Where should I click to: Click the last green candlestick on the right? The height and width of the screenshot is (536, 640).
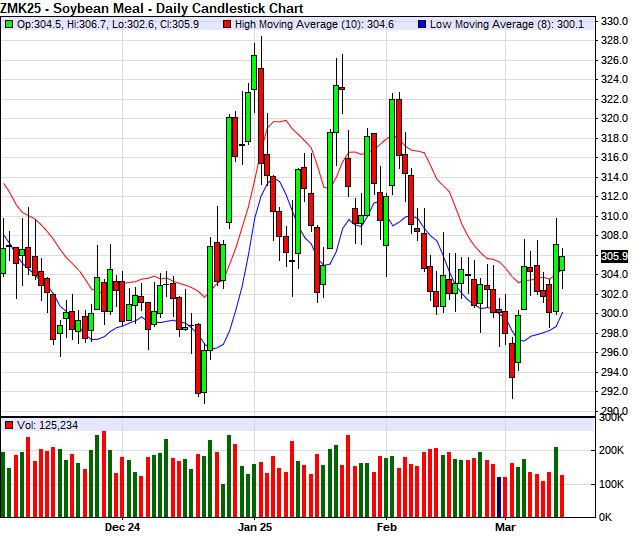(563, 263)
